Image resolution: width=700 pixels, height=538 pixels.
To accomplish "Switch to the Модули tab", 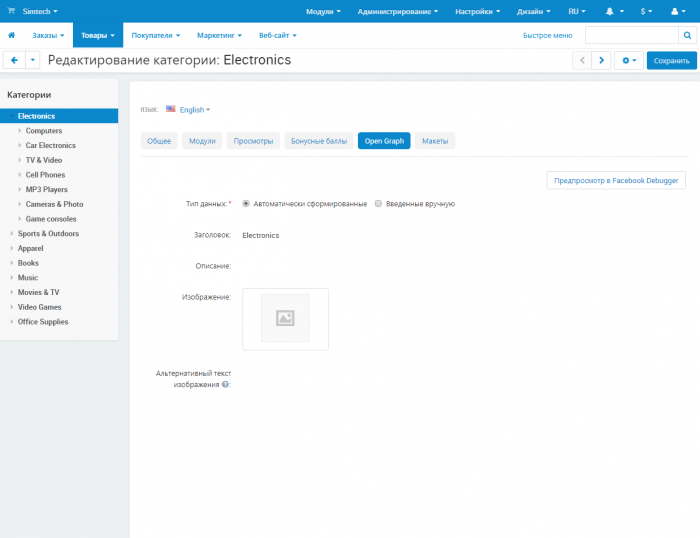I will (x=202, y=141).
